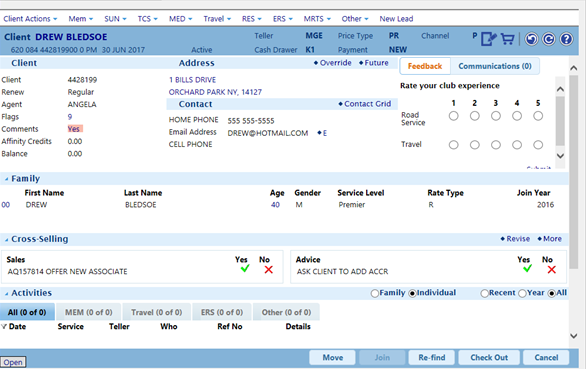
Task: Rate Road Service as 5
Action: 538,116
